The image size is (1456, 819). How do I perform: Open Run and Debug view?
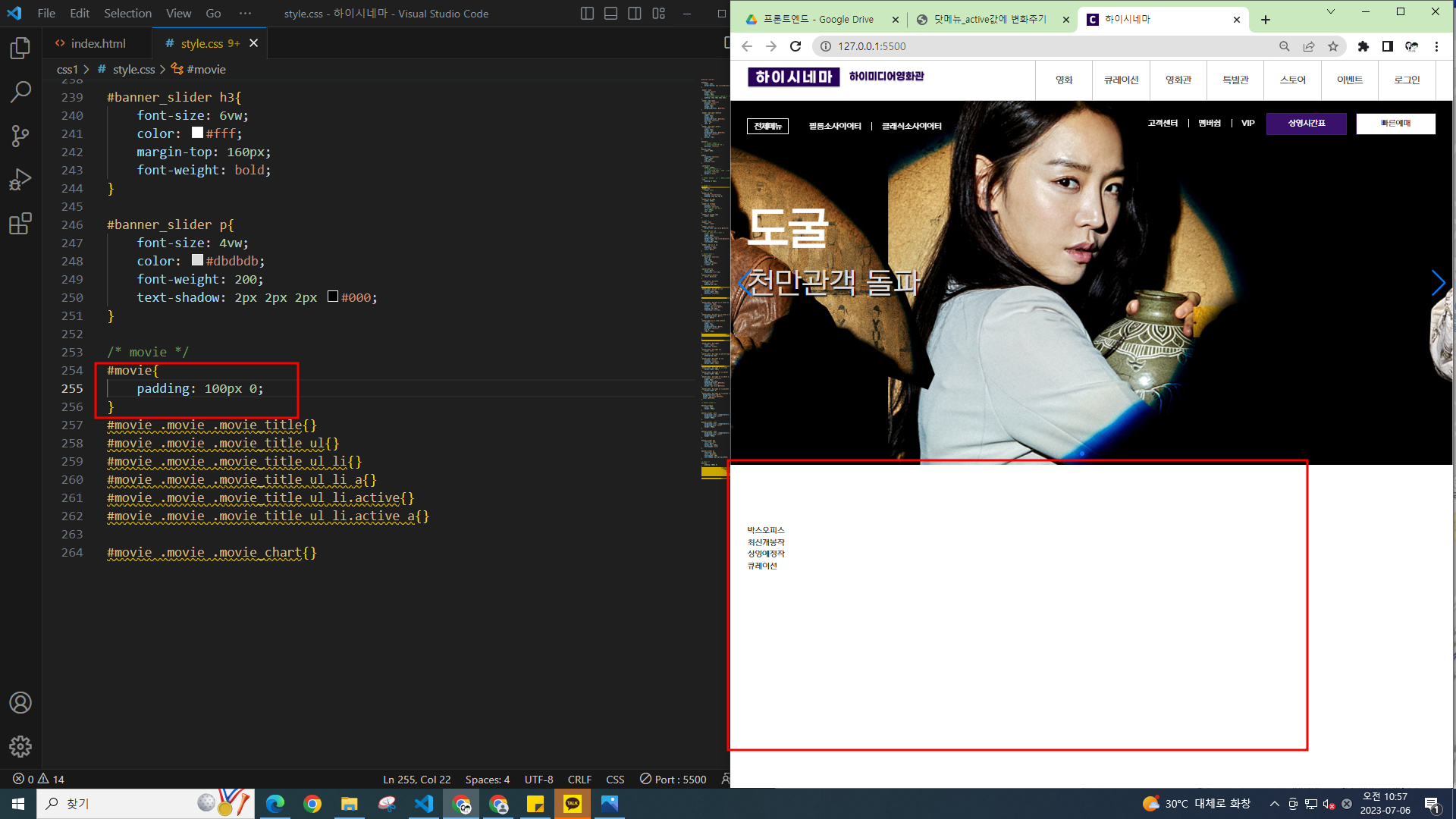20,180
